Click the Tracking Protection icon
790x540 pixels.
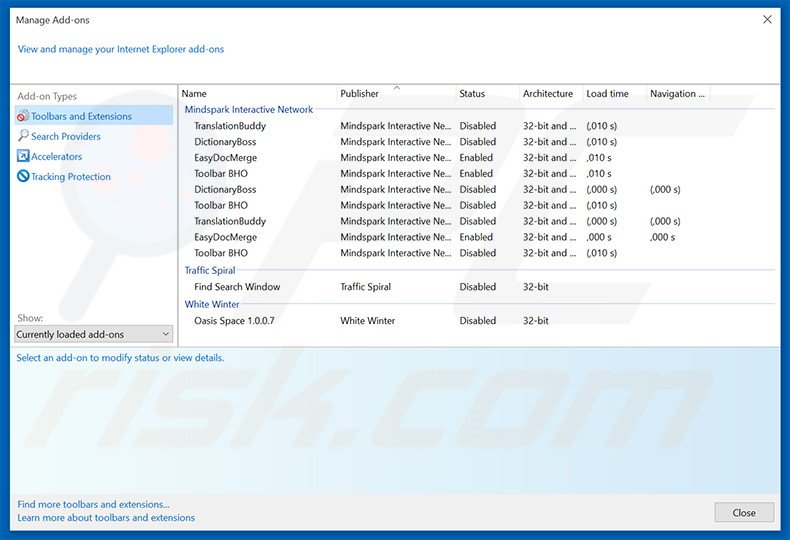point(23,176)
